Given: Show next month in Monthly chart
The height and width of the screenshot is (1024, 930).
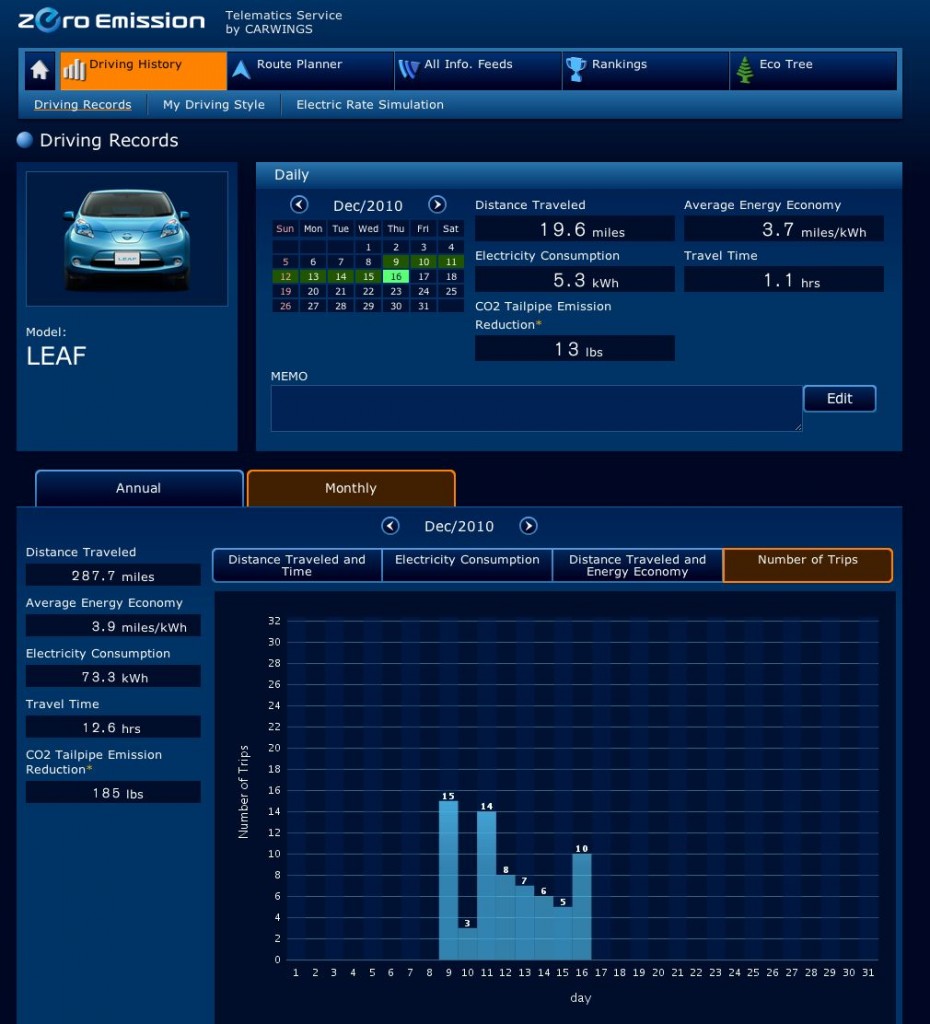Looking at the screenshot, I should (528, 526).
